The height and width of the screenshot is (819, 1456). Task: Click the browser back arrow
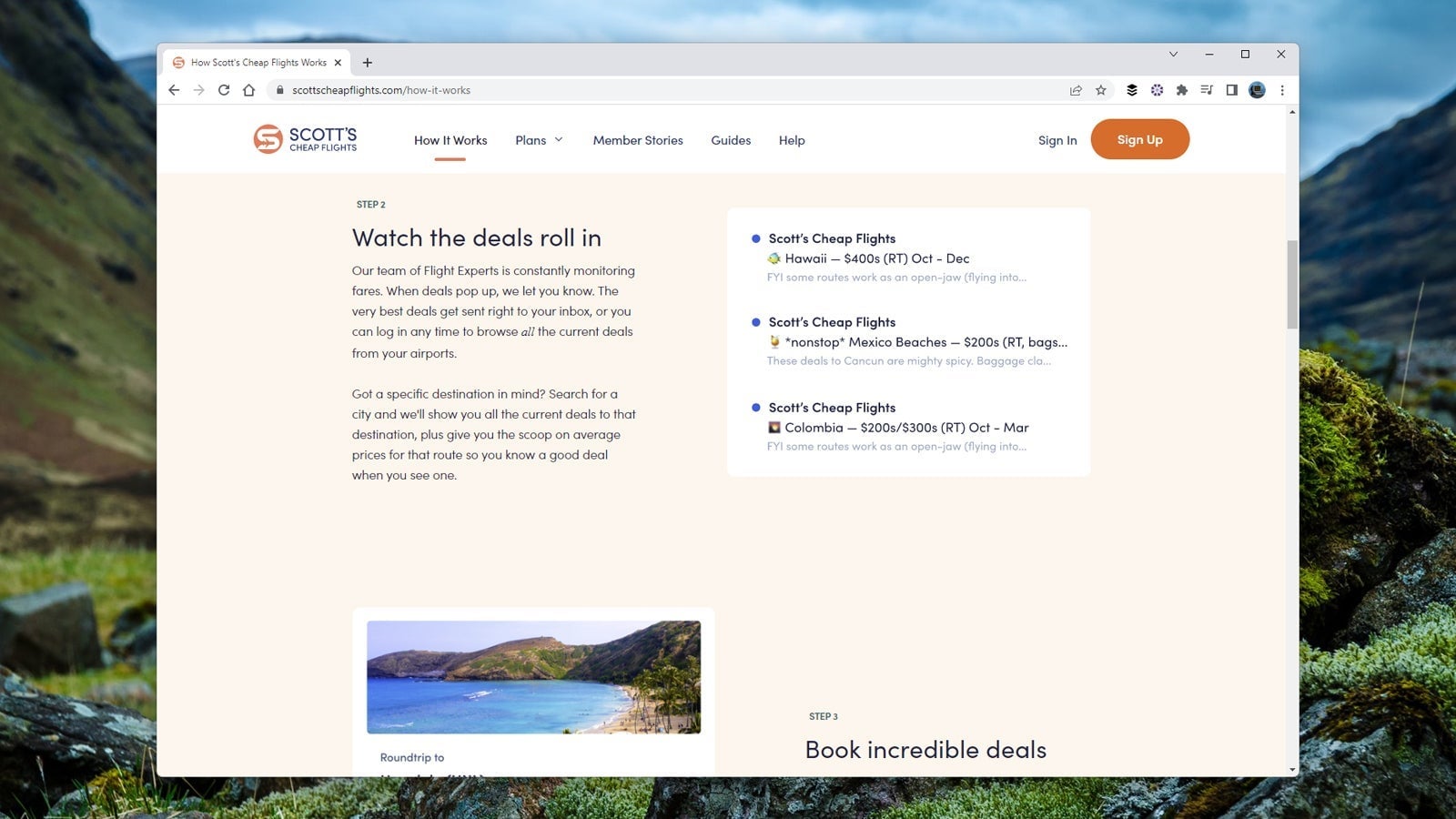[x=174, y=90]
